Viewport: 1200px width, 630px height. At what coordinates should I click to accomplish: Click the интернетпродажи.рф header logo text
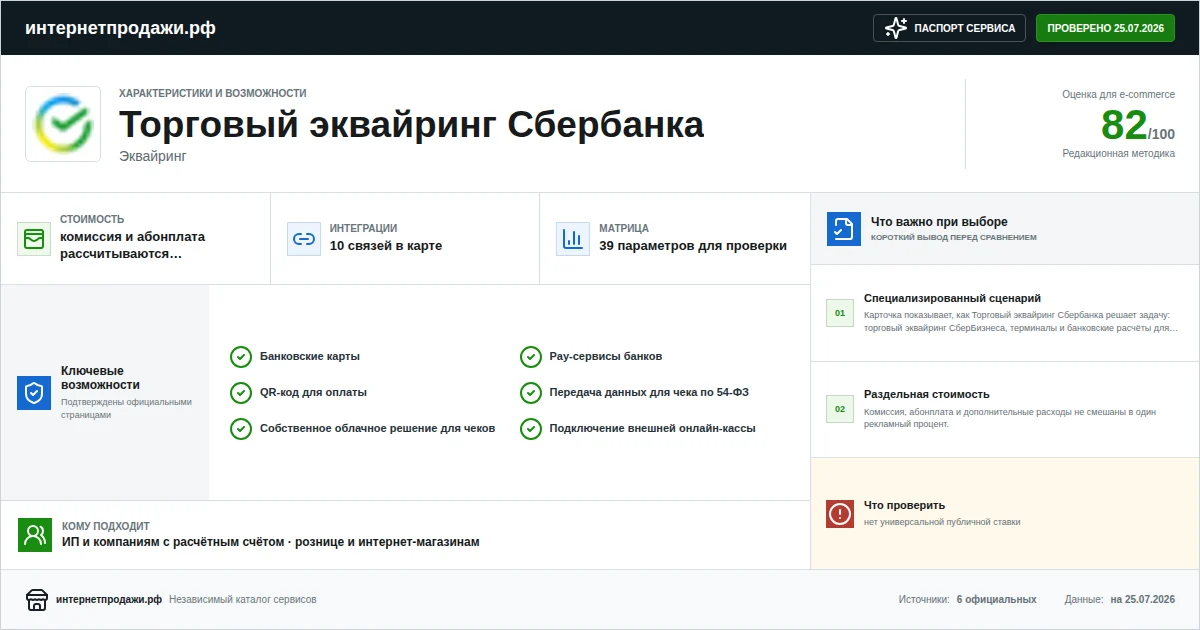point(120,28)
